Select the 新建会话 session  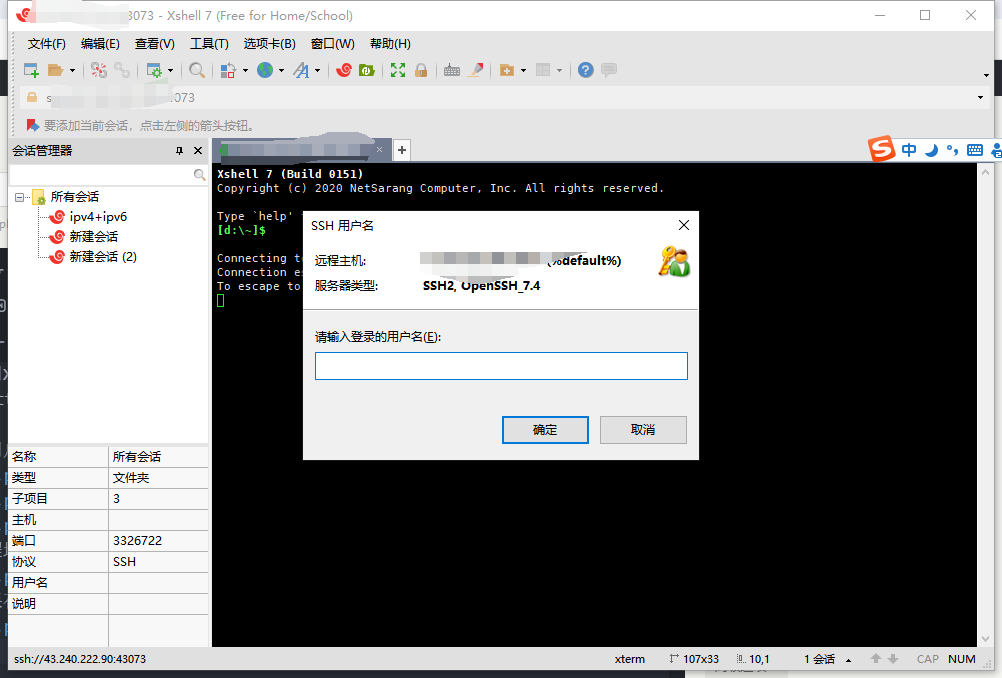point(94,236)
